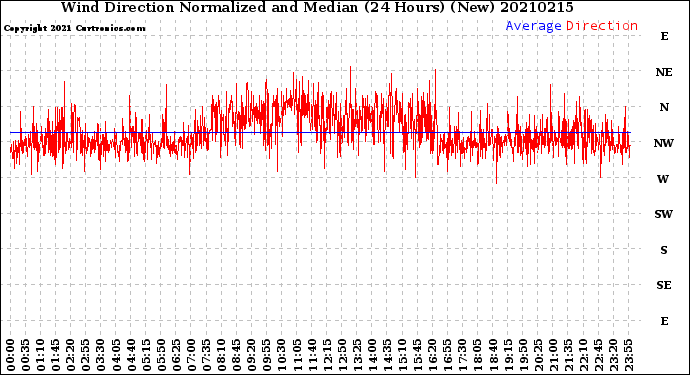The height and width of the screenshot is (375, 690).
Task: Click the chart title text
Action: click(x=317, y=7)
